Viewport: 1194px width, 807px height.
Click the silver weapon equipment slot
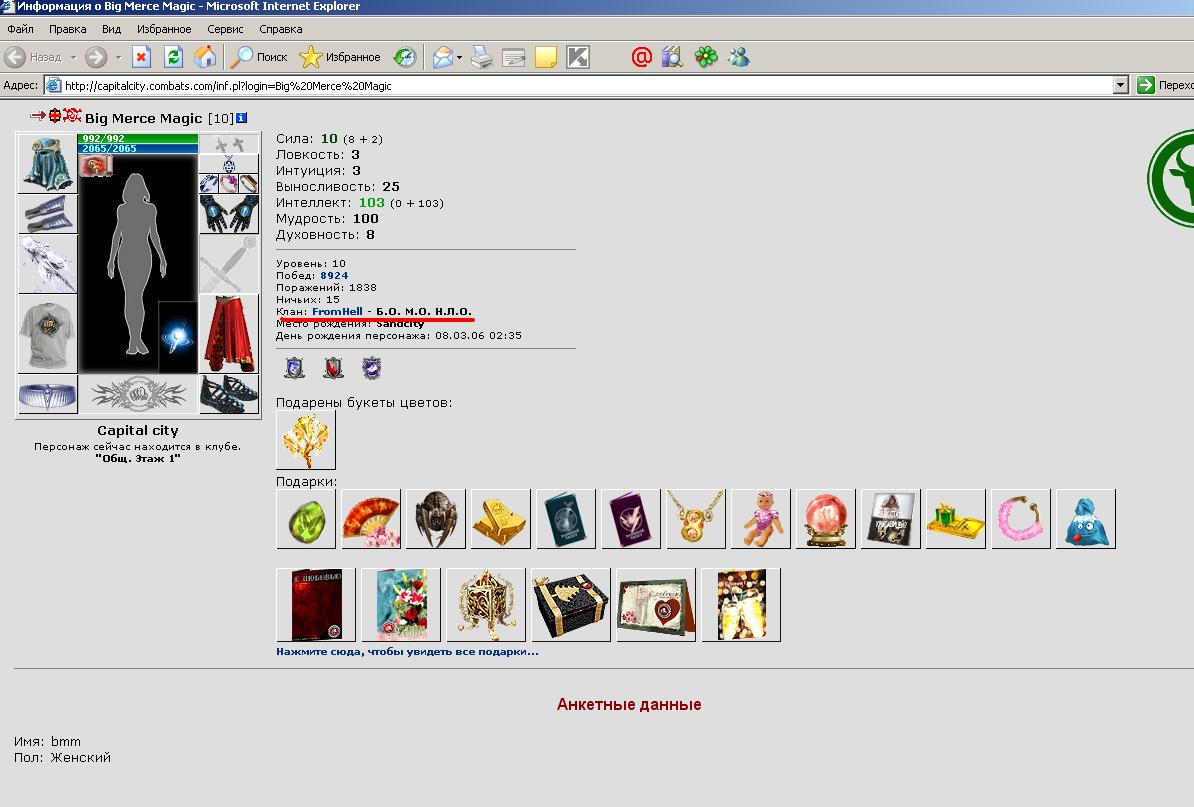click(x=47, y=263)
